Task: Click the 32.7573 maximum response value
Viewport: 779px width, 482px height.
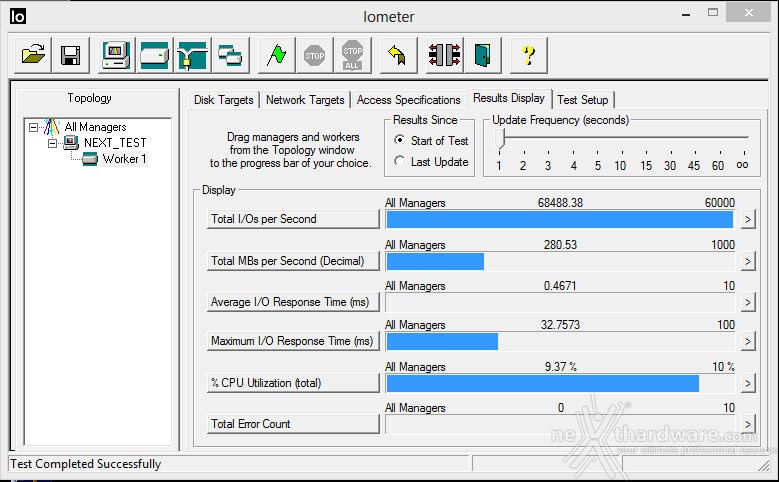Action: pos(560,324)
